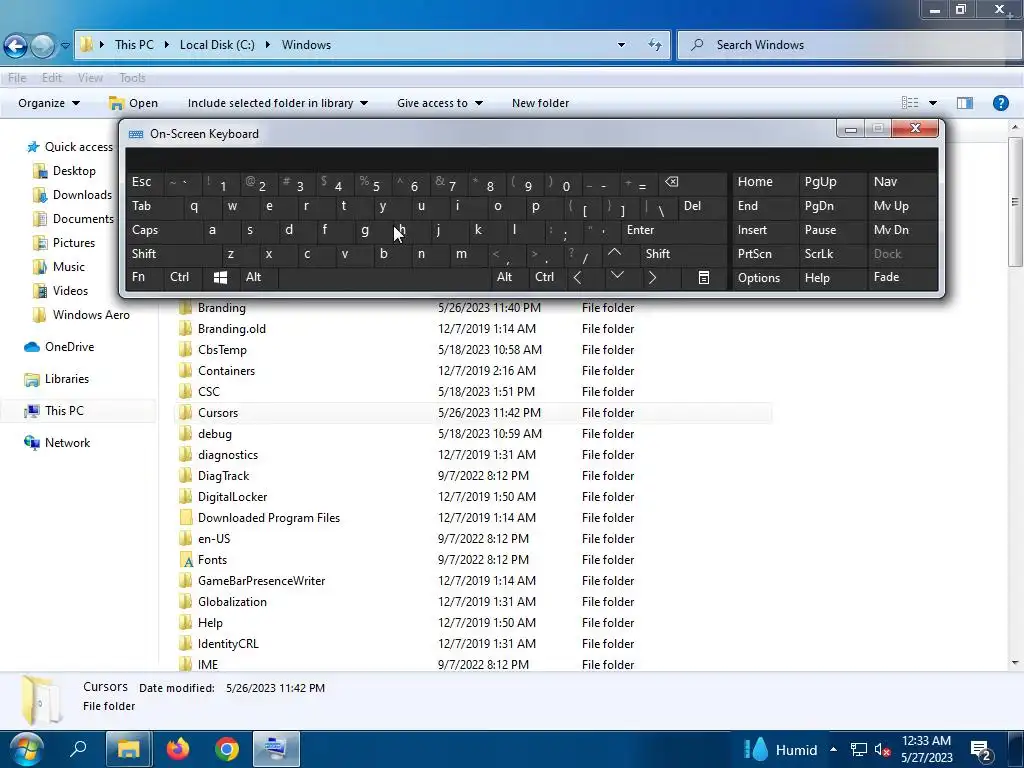Viewport: 1024px width, 768px height.
Task: Click the change view icon
Action: tap(910, 103)
